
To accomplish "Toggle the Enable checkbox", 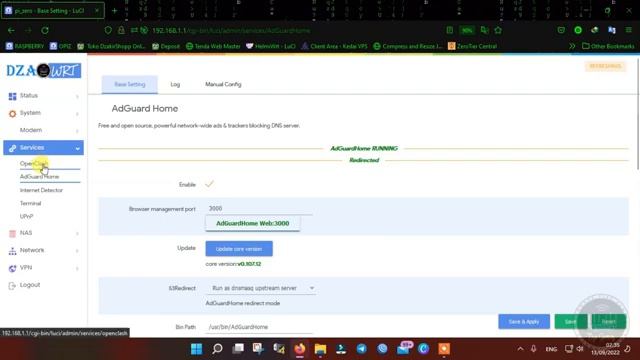I will tap(209, 184).
